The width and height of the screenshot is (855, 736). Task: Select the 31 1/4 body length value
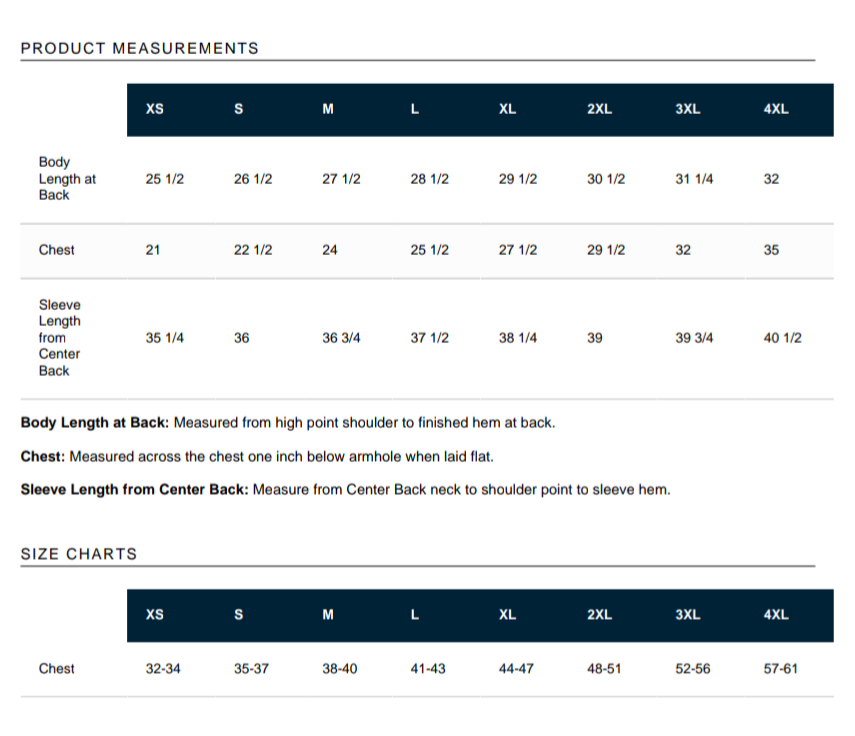[694, 179]
